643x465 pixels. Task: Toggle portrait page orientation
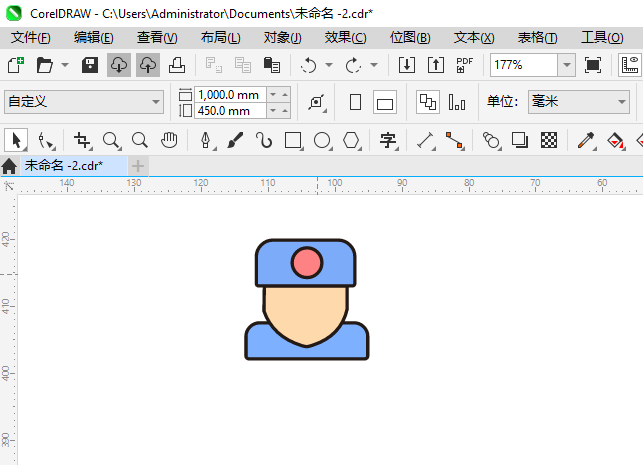click(355, 102)
